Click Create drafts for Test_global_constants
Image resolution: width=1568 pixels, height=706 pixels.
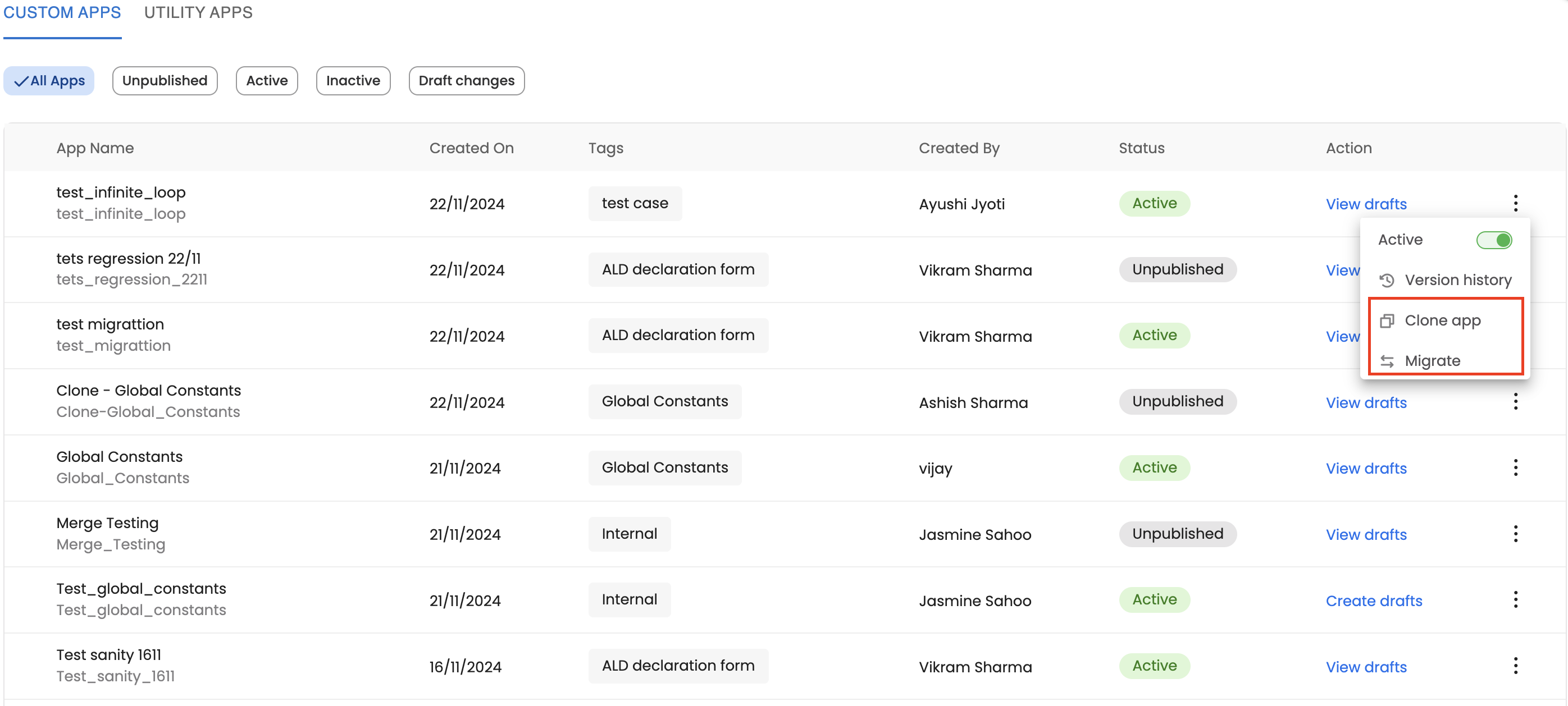coord(1373,601)
